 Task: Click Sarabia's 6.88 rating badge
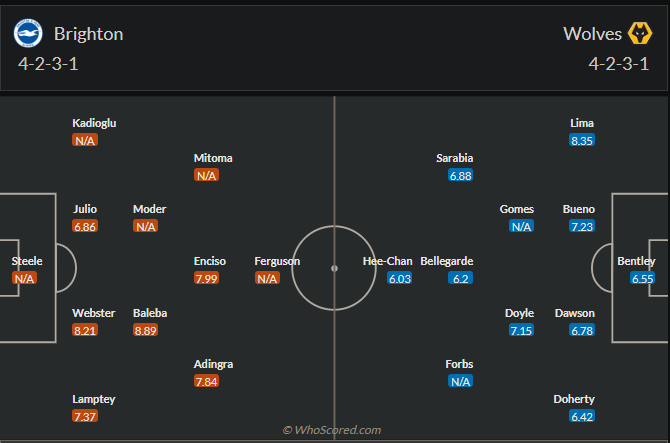click(x=461, y=175)
